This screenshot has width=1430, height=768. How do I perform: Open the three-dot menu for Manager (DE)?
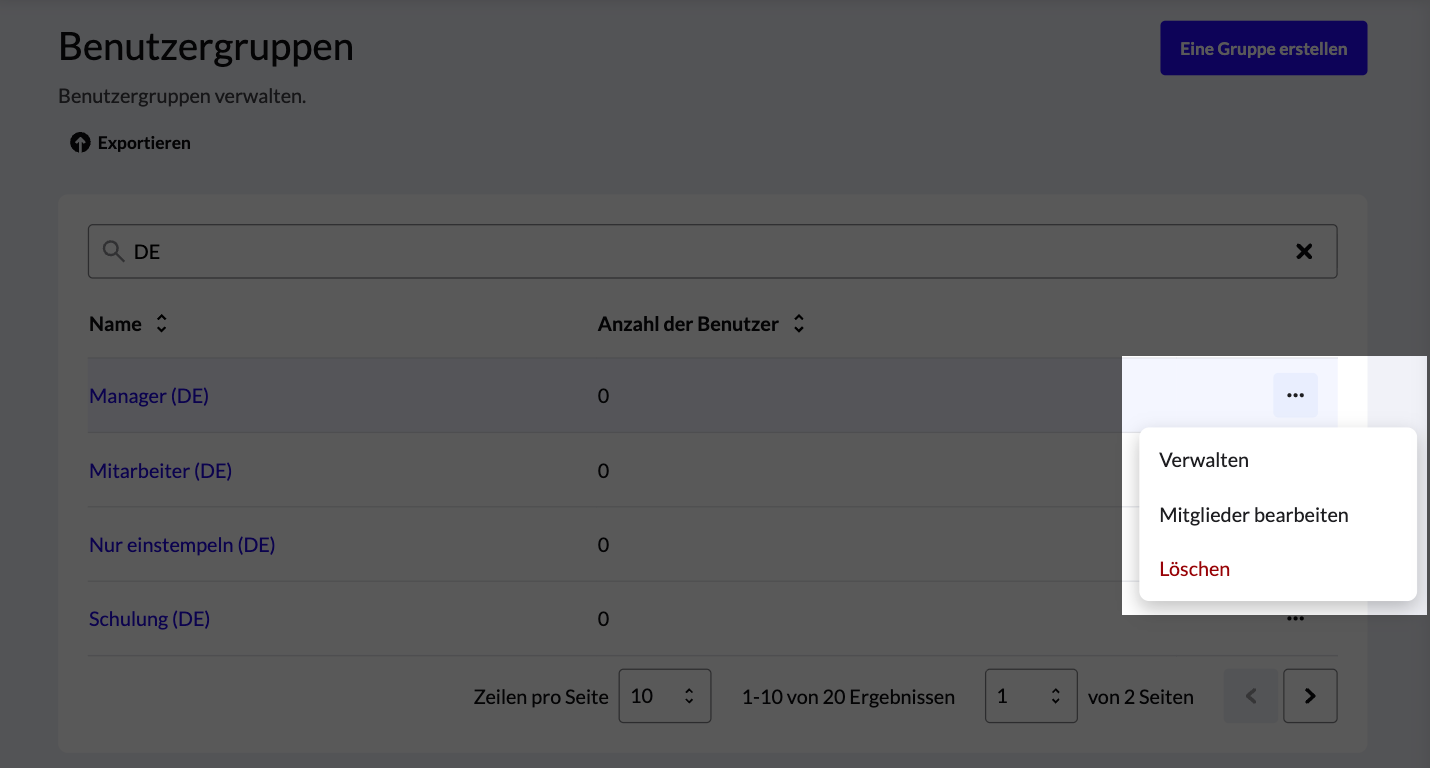1295,396
